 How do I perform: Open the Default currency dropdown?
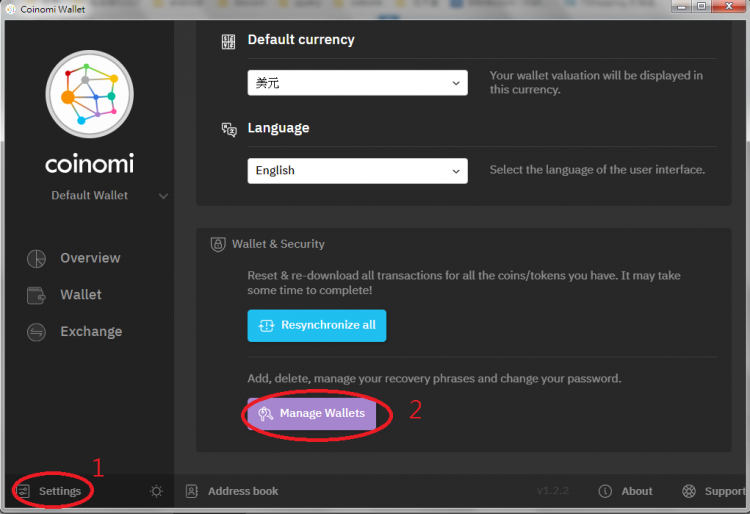[357, 83]
